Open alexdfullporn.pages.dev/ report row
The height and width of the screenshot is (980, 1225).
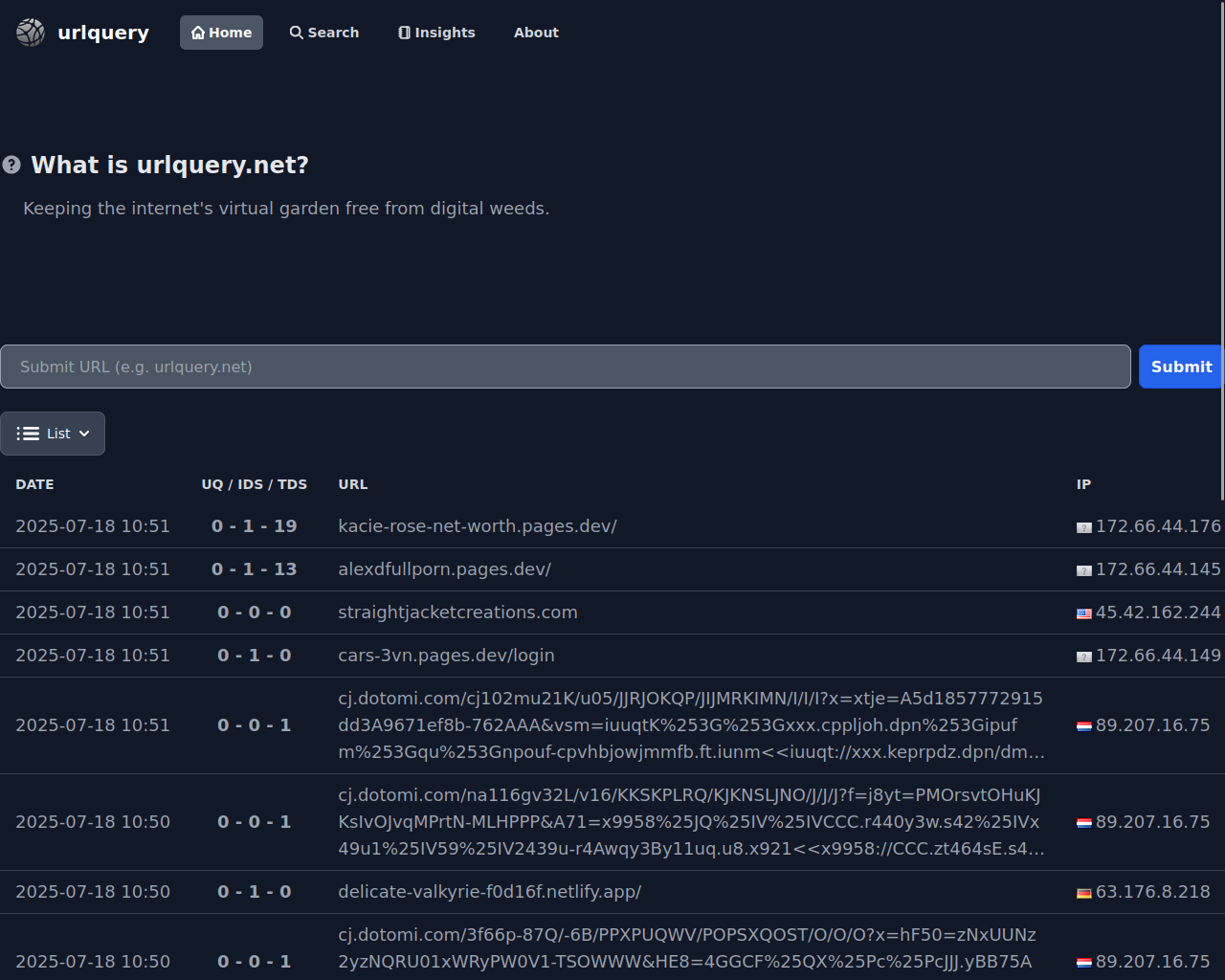coord(612,569)
